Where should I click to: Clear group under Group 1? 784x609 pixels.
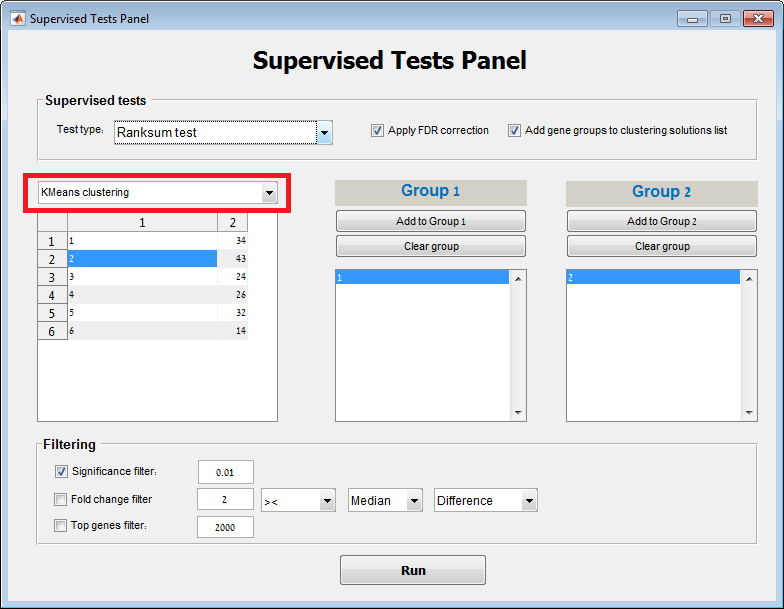430,246
